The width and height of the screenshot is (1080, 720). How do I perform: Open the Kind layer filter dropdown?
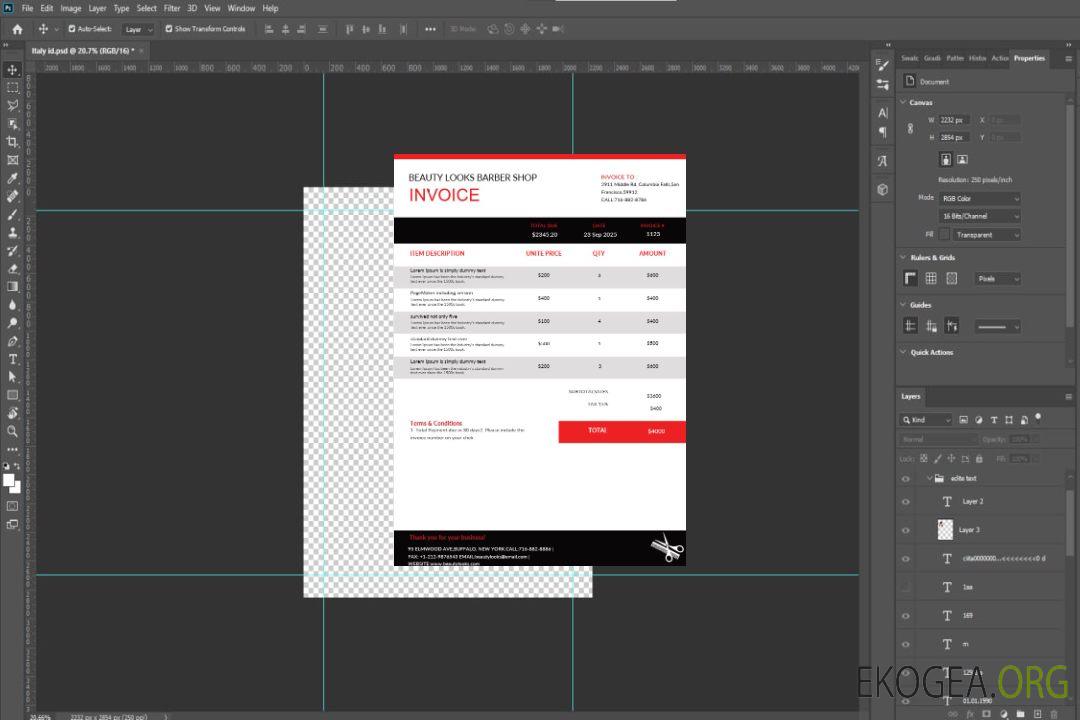pyautogui.click(x=926, y=420)
